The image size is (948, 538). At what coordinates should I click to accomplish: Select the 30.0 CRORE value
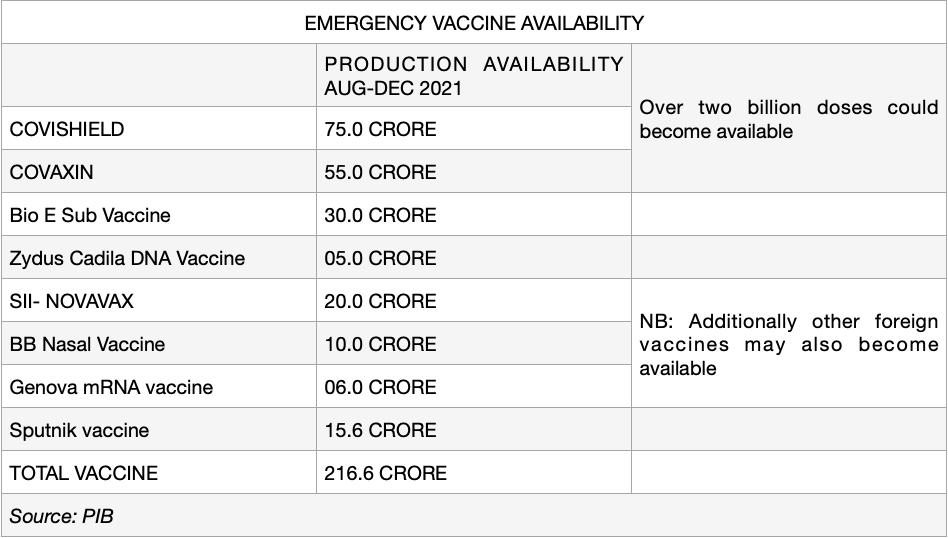(x=381, y=215)
